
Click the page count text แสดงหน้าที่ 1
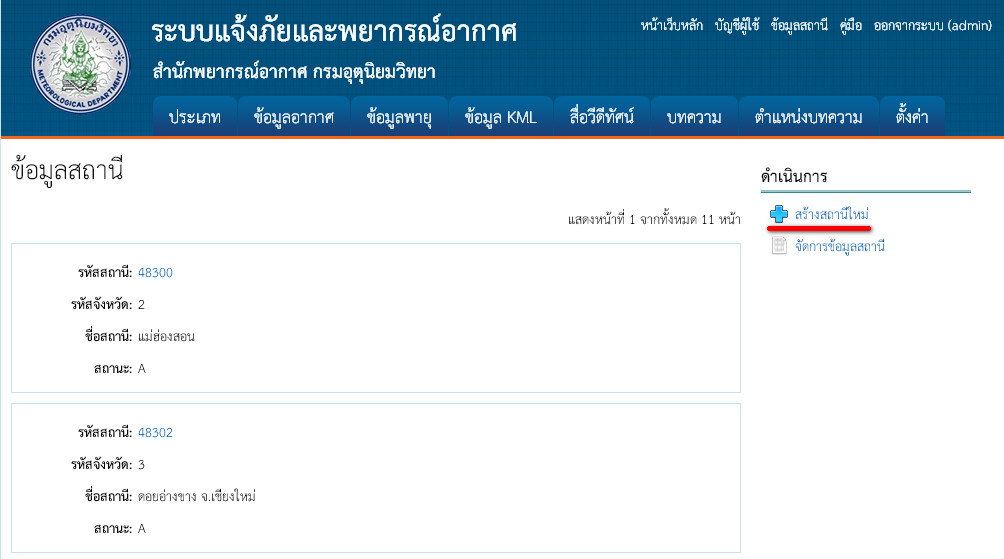(654, 220)
